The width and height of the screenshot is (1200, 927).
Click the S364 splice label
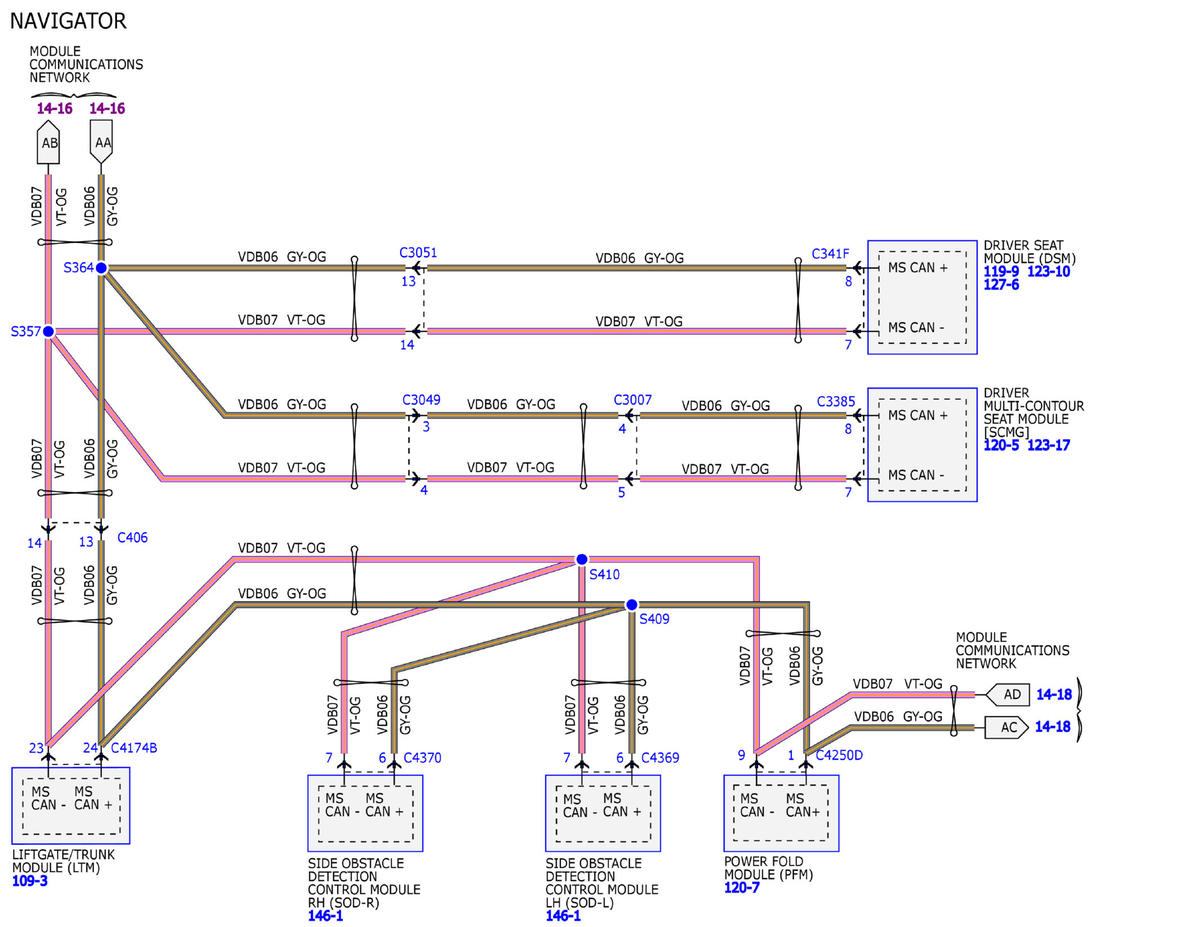(x=77, y=268)
